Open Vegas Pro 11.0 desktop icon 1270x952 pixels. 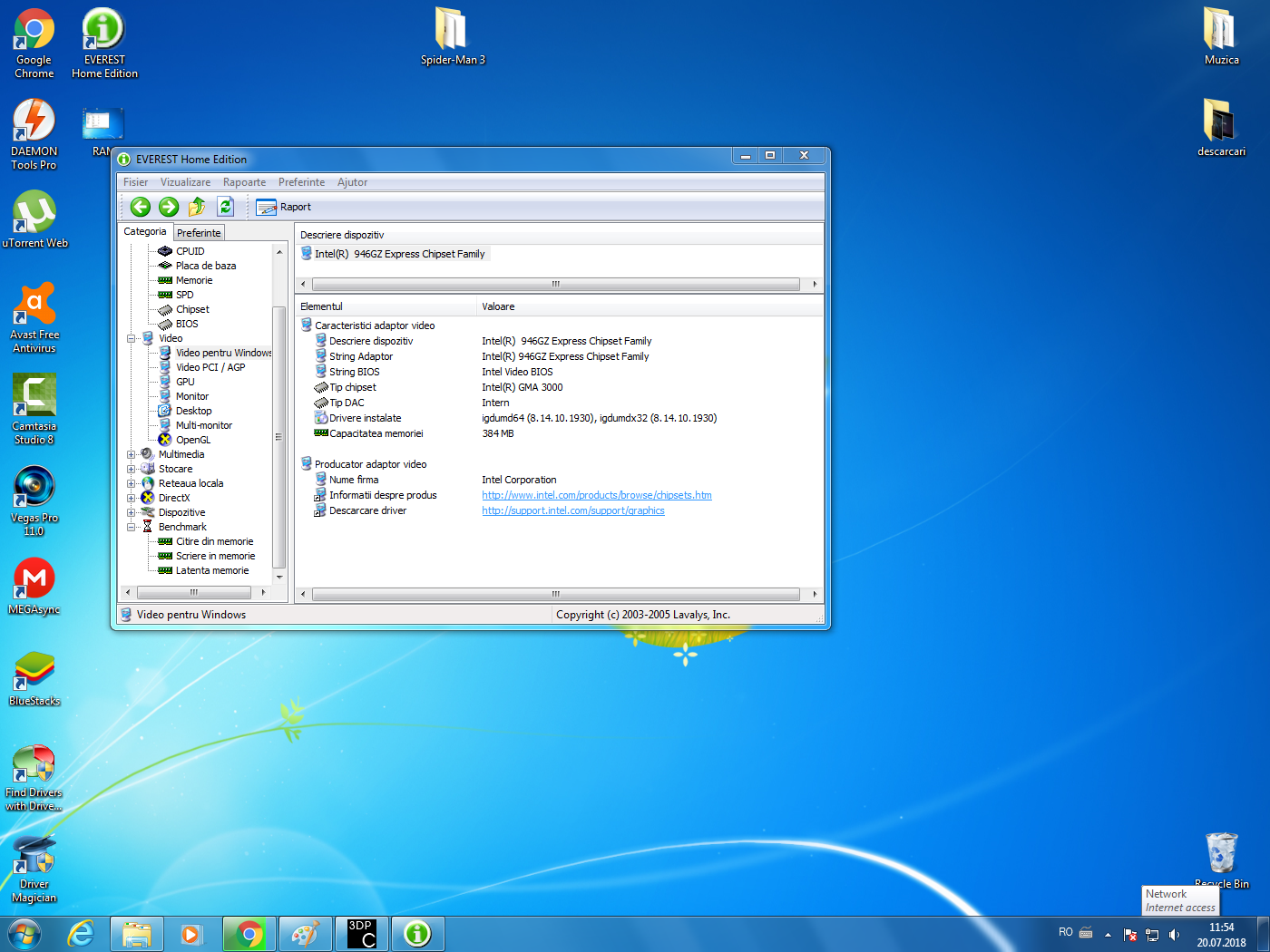click(34, 500)
